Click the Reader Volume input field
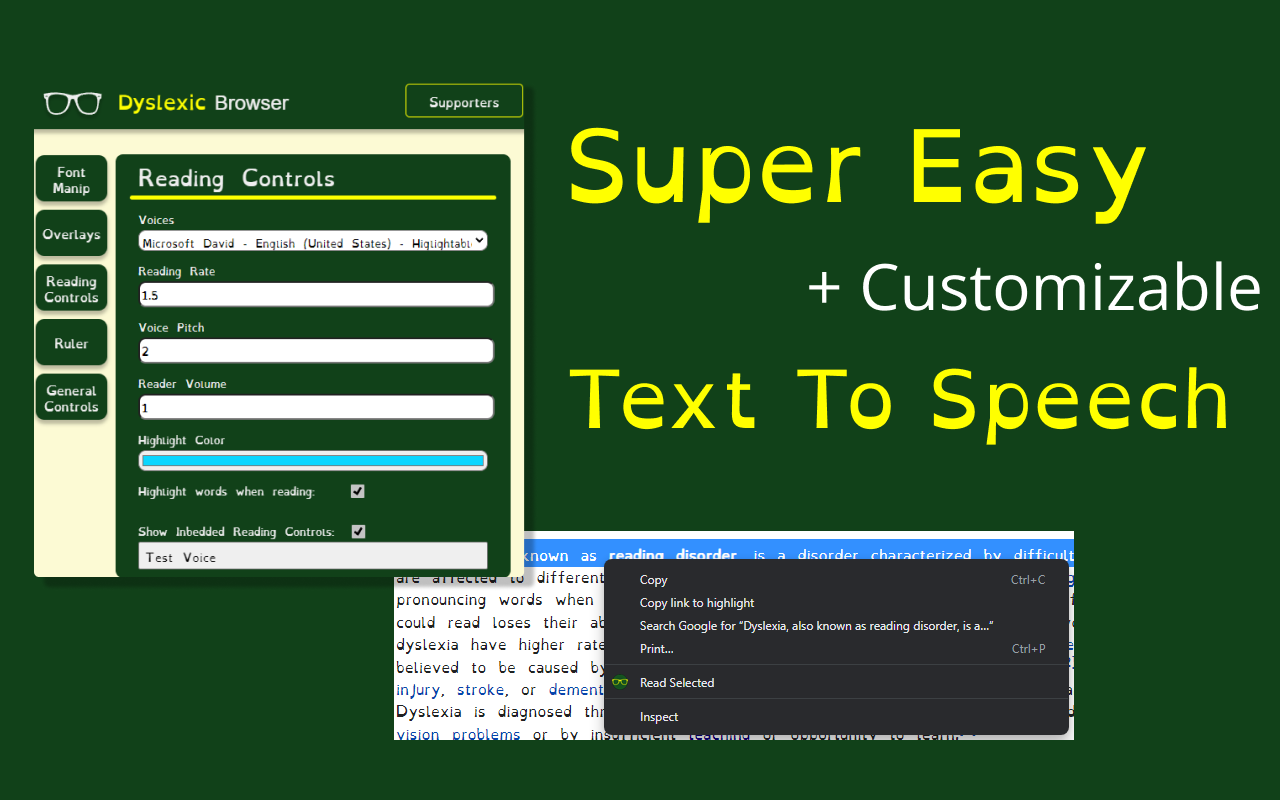Image resolution: width=1280 pixels, height=800 pixels. point(316,407)
